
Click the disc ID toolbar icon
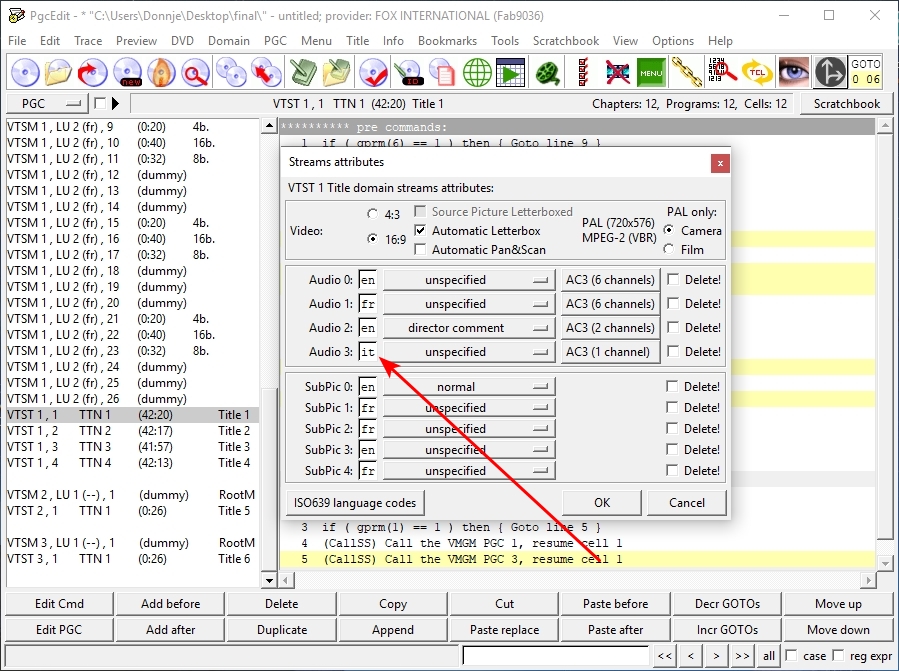tap(409, 73)
